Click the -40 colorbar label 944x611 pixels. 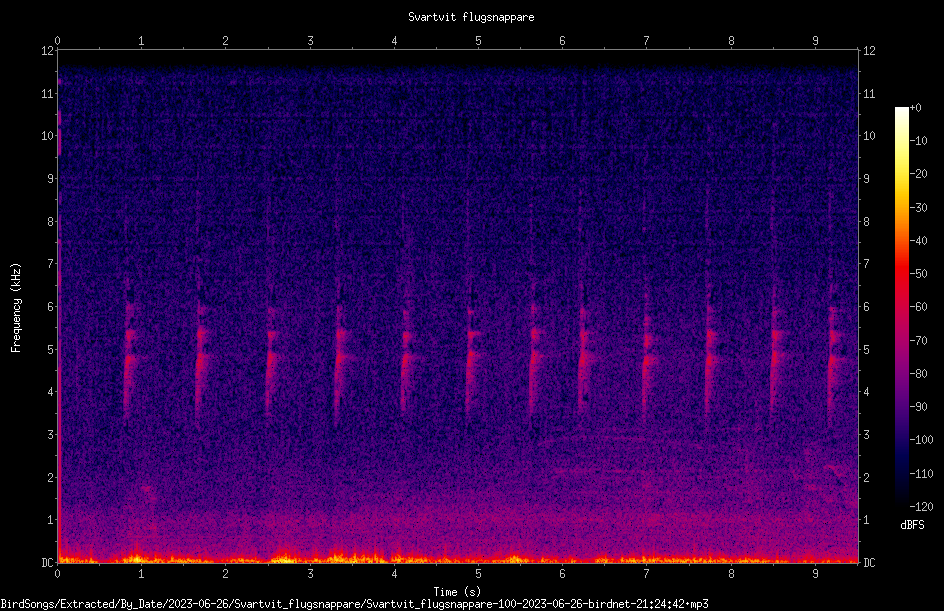(x=919, y=241)
